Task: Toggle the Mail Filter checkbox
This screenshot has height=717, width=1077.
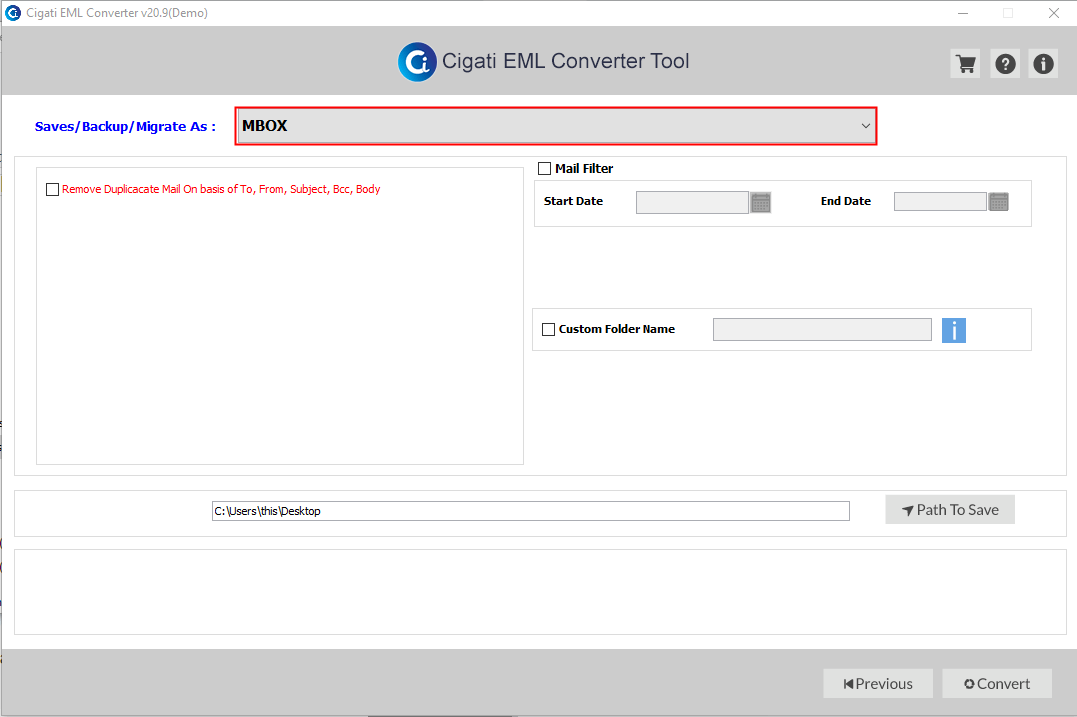Action: coord(545,168)
